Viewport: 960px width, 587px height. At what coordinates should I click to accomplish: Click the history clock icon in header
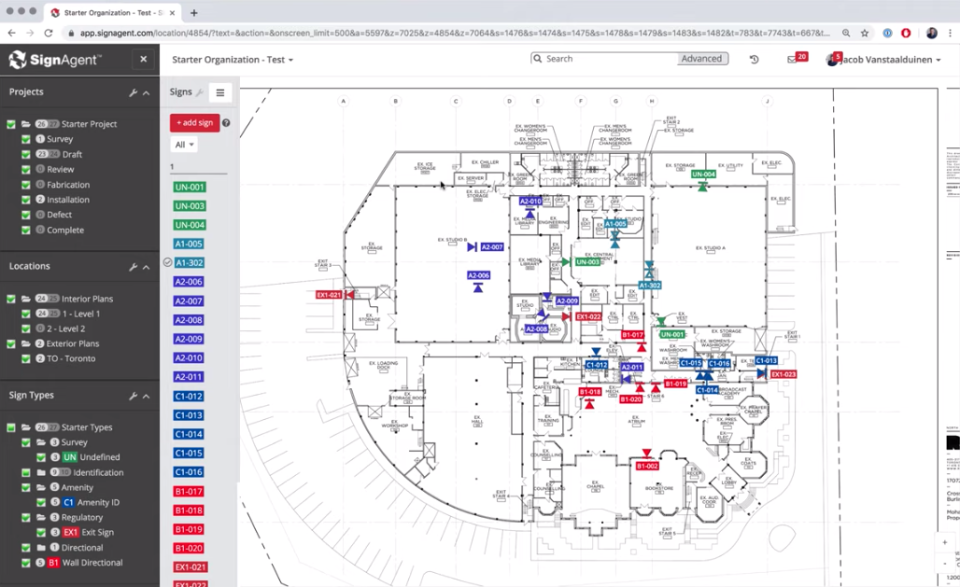754,59
